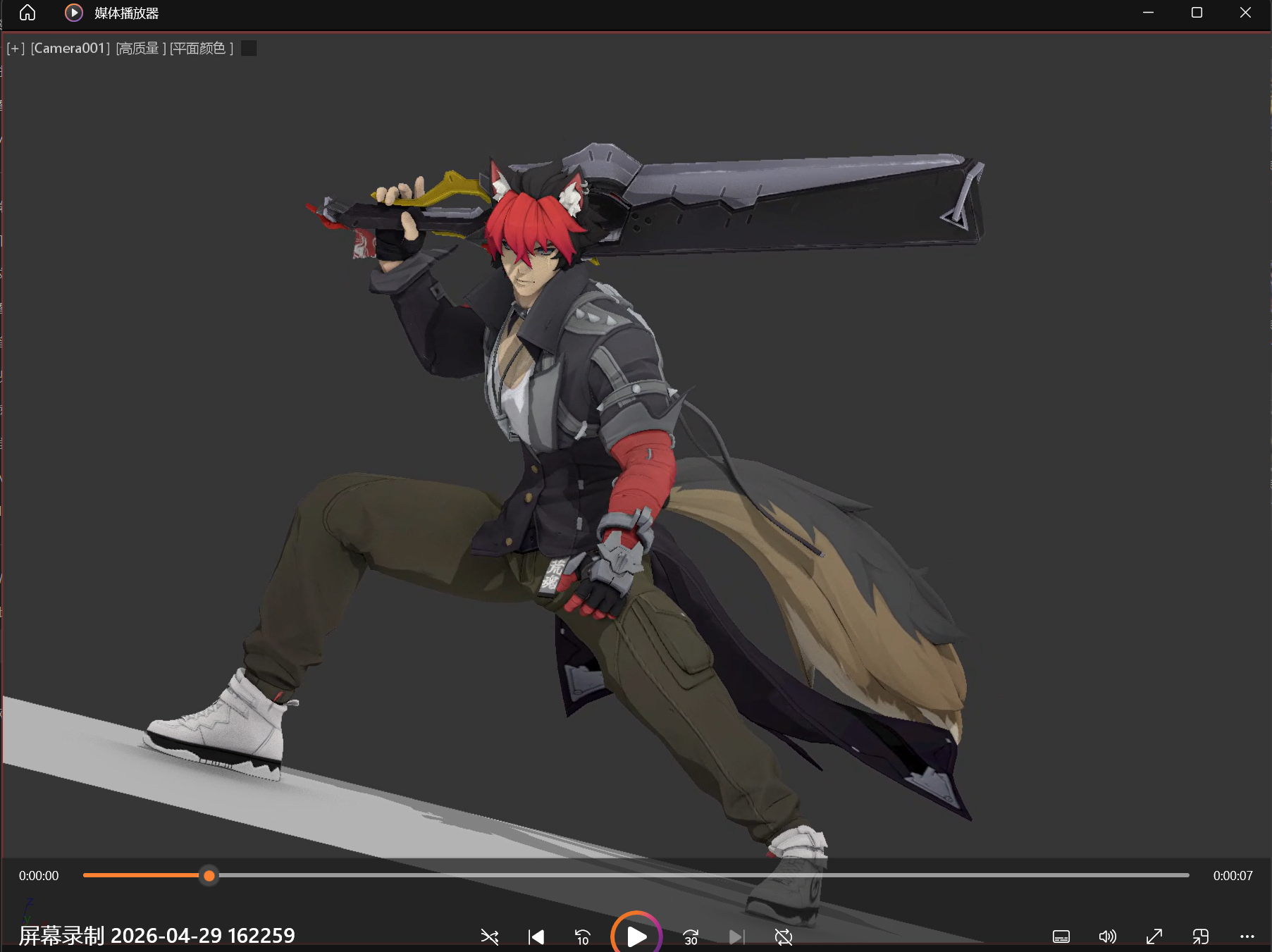The width and height of the screenshot is (1272, 952).
Task: Click the [+] viewport label in the video
Action: pos(16,48)
